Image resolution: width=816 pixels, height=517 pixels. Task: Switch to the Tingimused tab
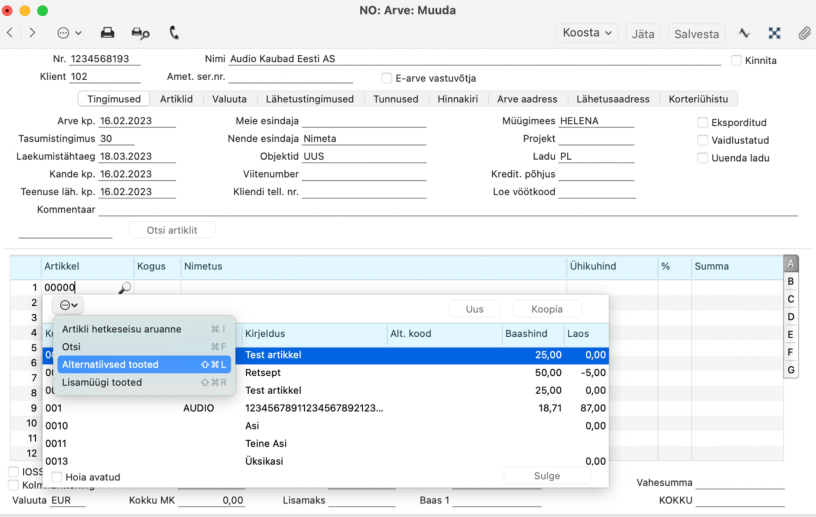pos(113,99)
